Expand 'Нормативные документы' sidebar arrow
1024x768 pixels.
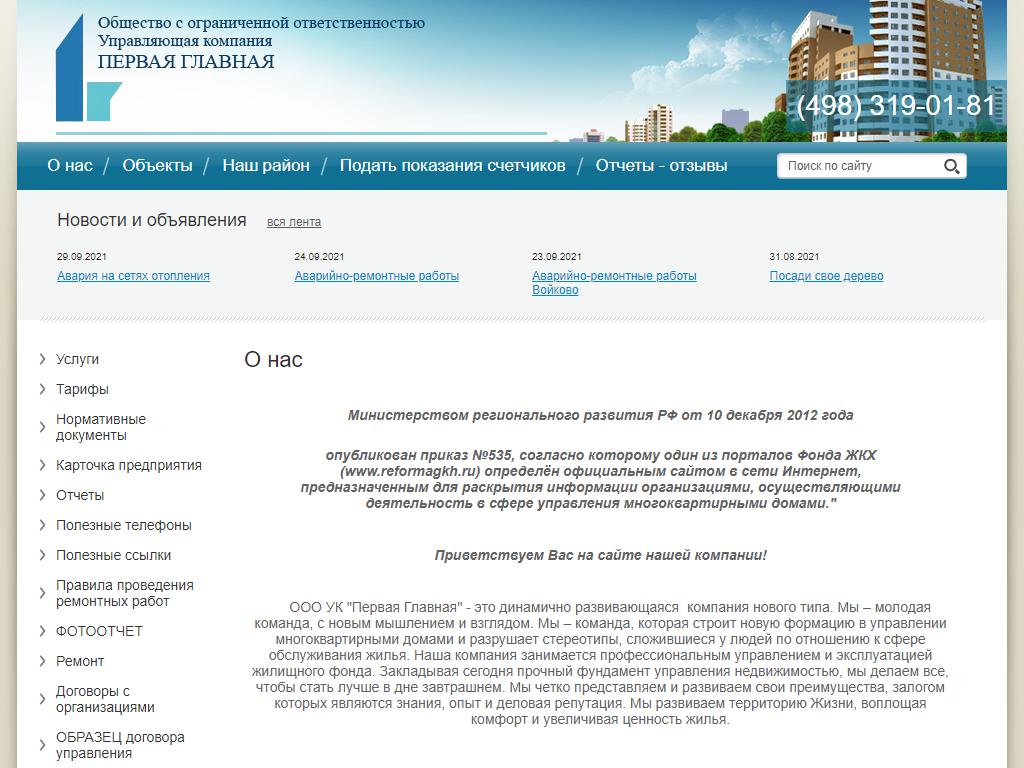pyautogui.click(x=43, y=427)
